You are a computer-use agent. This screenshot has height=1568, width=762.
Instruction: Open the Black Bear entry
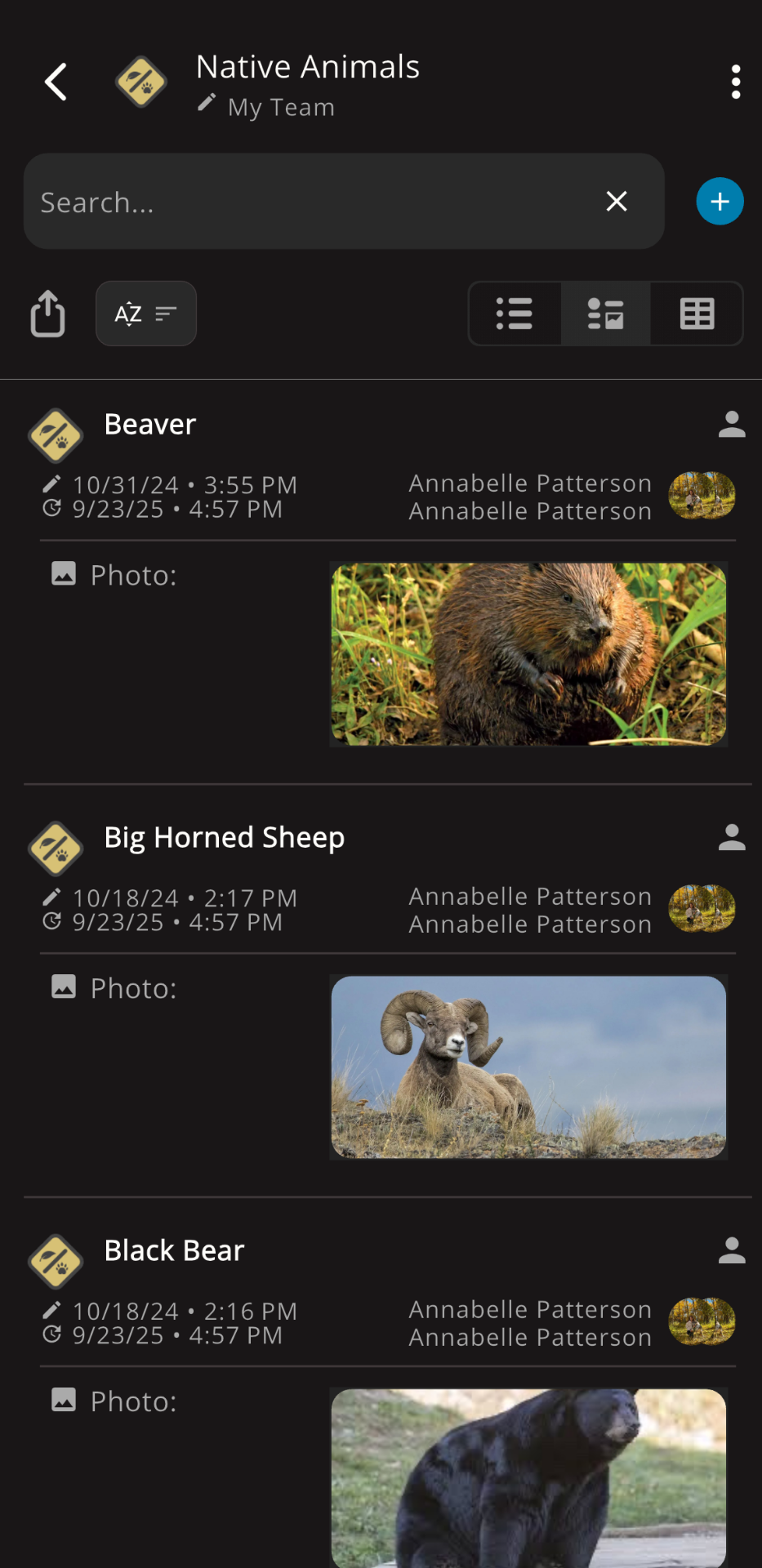175,1251
